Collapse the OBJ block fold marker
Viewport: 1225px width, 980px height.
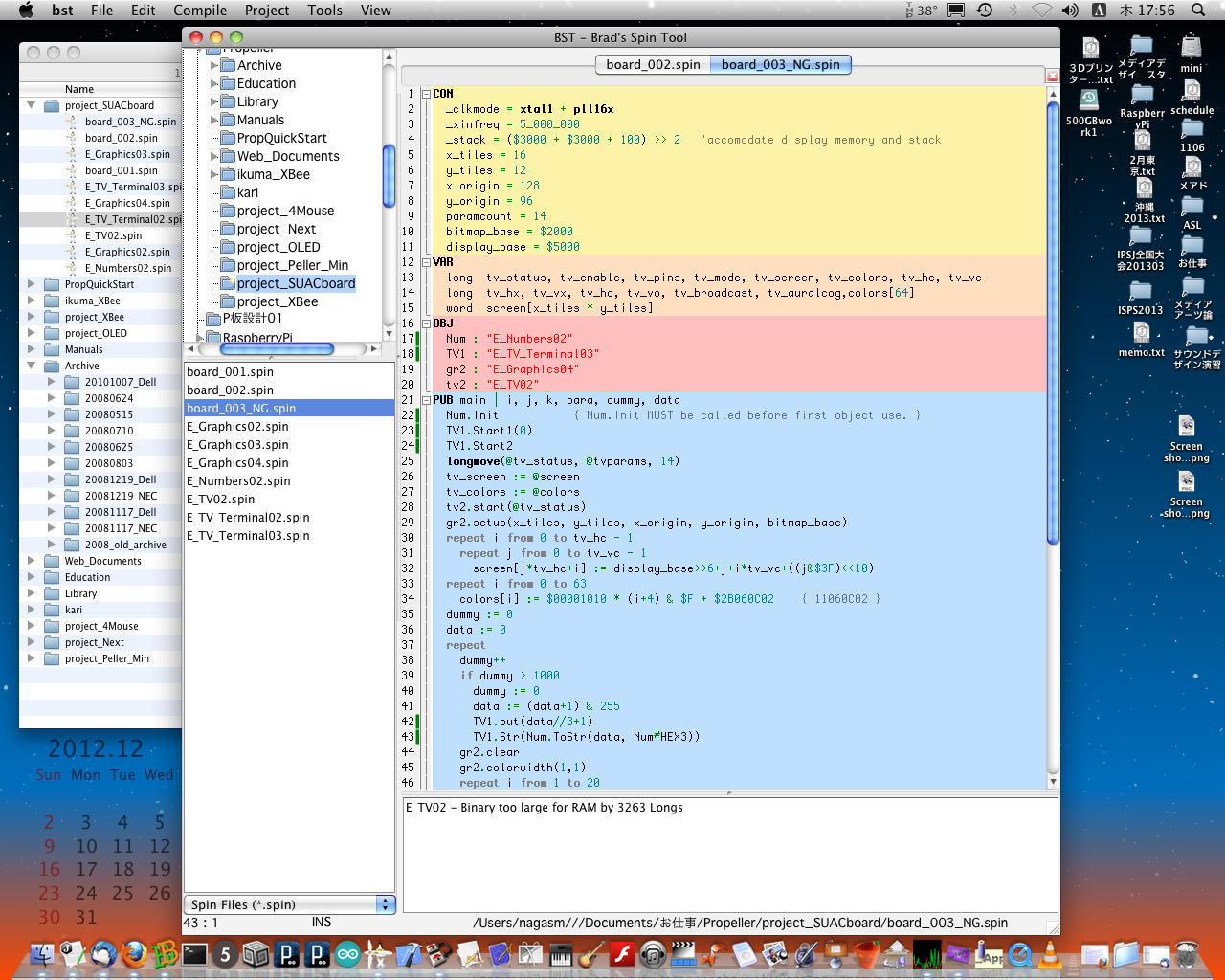426,323
